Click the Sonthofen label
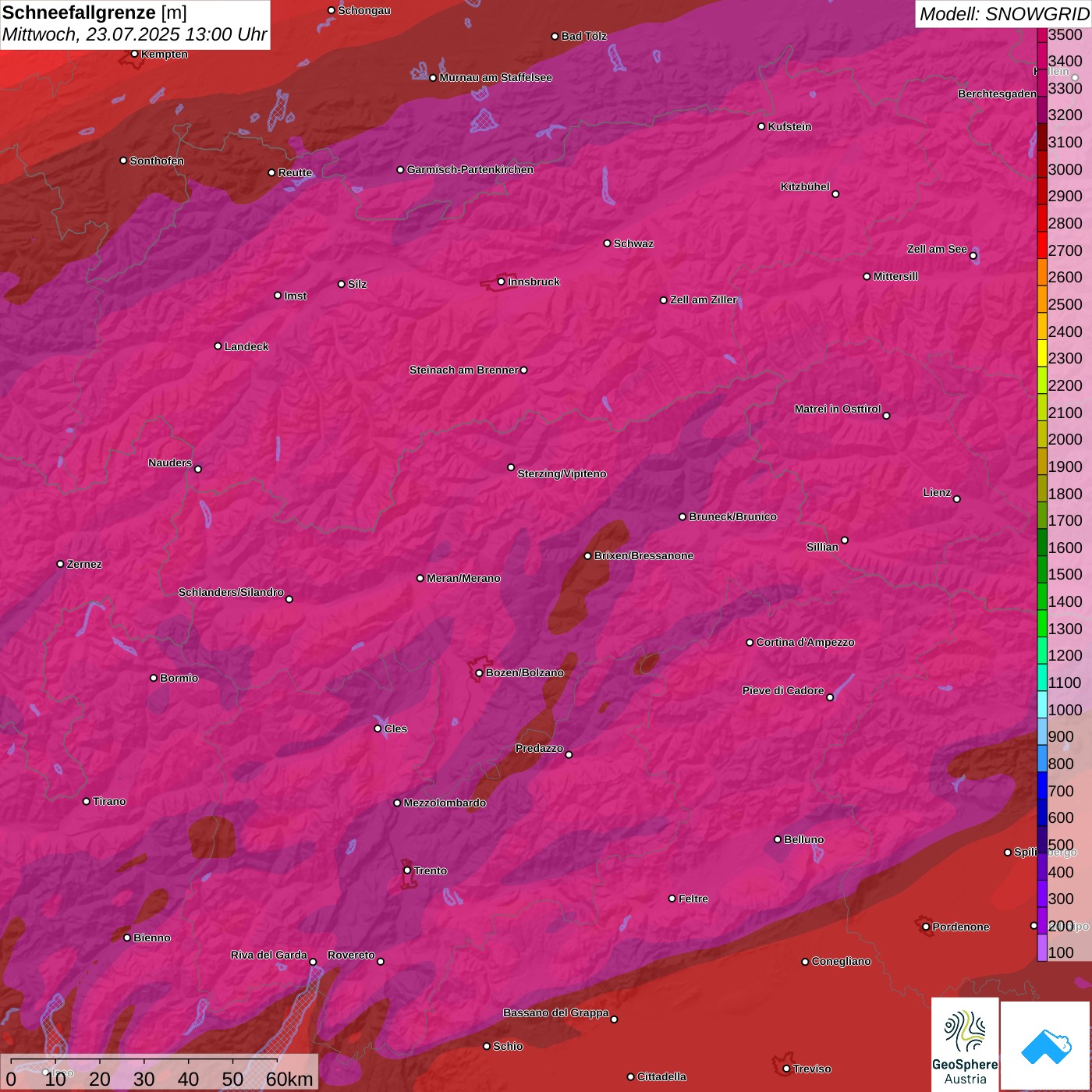1092x1092 pixels. point(157,161)
